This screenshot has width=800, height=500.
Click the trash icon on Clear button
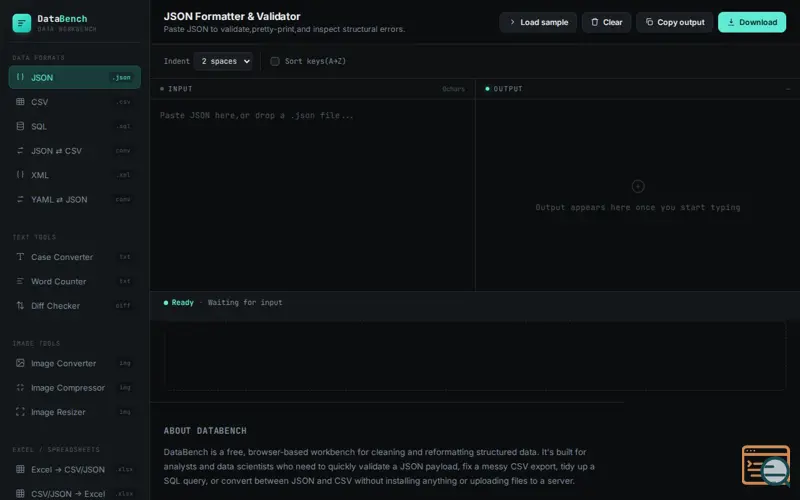[x=594, y=22]
